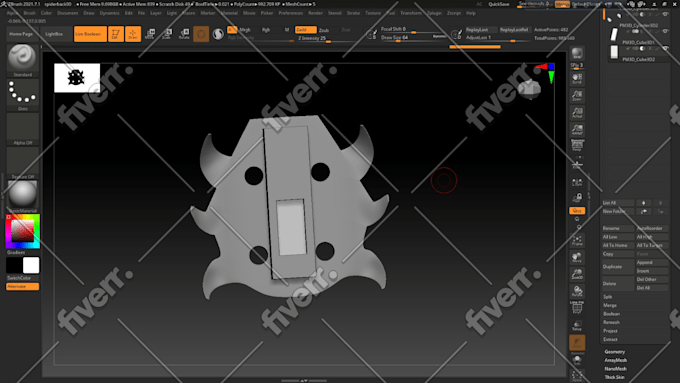Click the spider thumbnail reference image
The height and width of the screenshot is (383, 680).
tap(77, 78)
